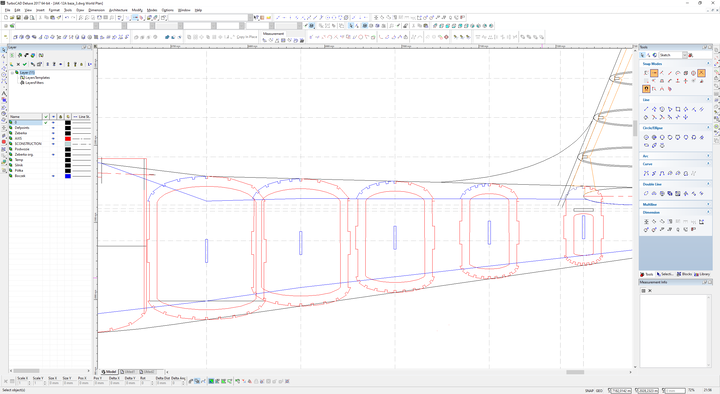Open the Modify menu

[x=137, y=10]
